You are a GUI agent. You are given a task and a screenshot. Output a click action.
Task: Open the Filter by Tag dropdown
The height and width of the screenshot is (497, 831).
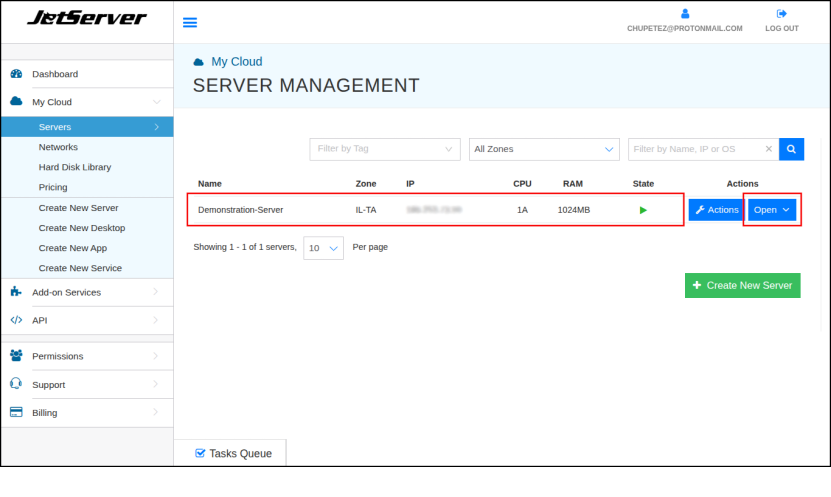click(384, 149)
